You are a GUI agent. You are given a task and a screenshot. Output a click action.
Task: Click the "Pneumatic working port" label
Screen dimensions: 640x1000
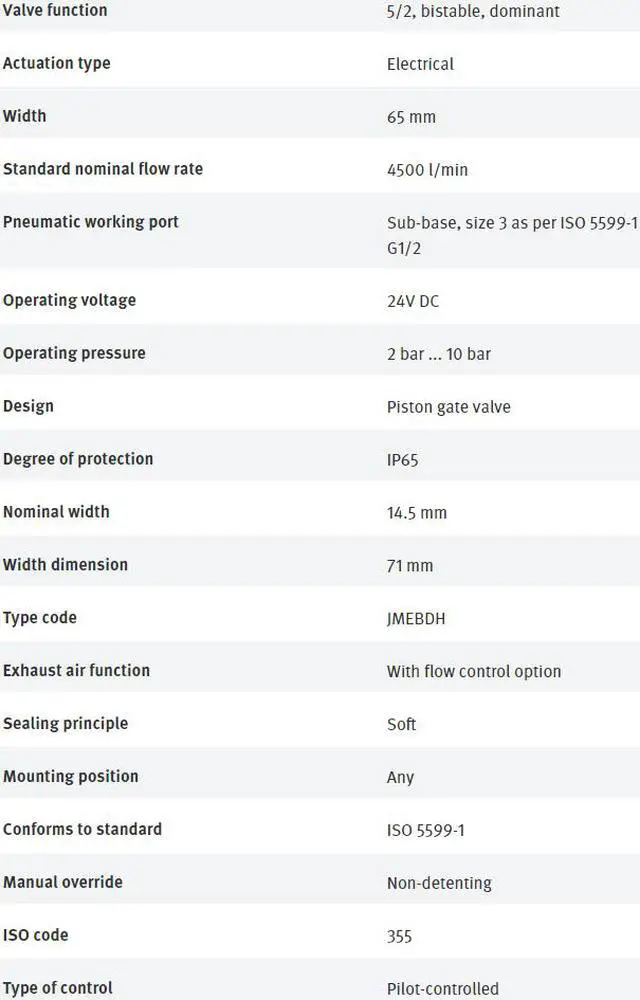coord(91,222)
